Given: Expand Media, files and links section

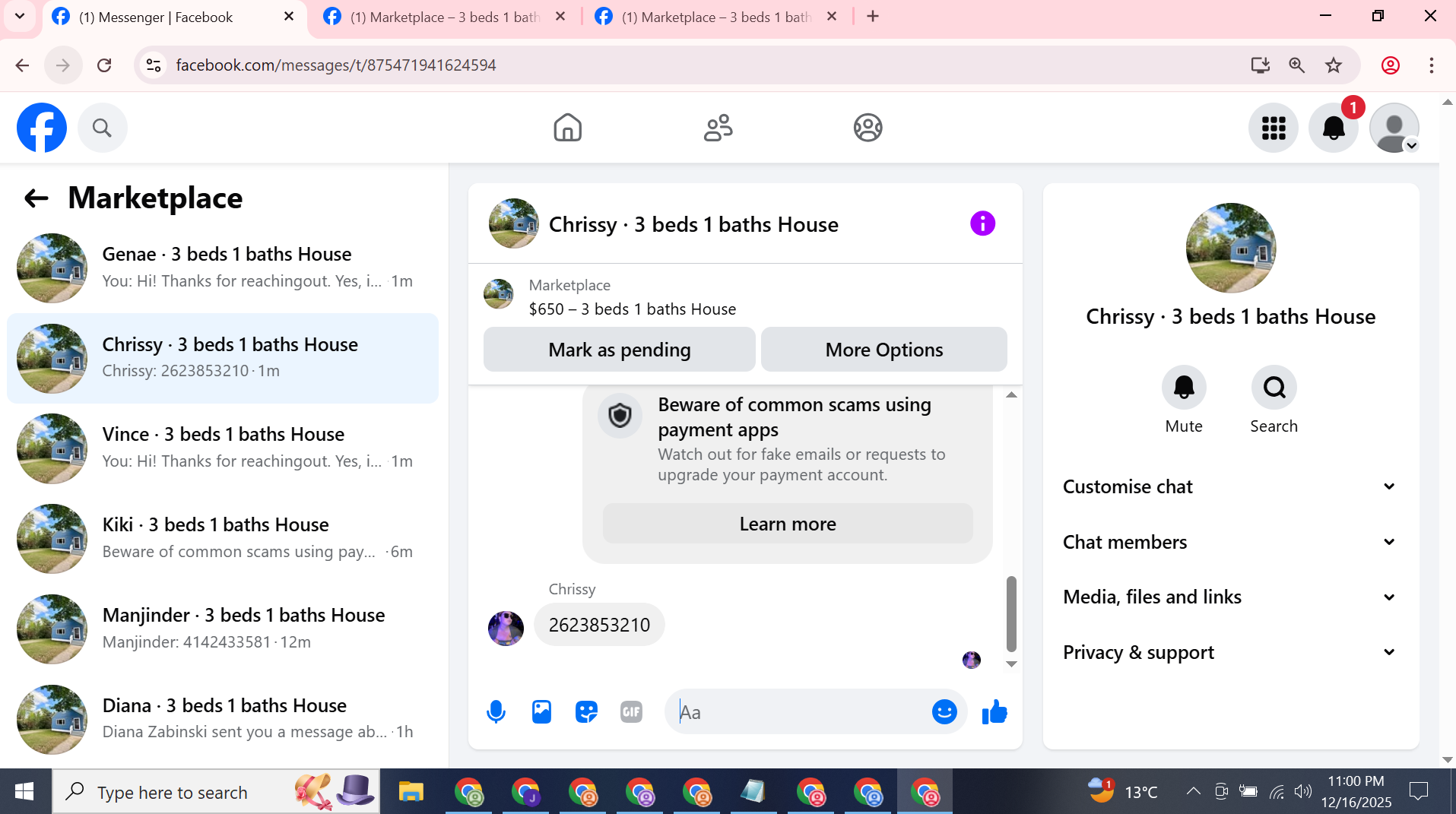Looking at the screenshot, I should coord(1230,597).
